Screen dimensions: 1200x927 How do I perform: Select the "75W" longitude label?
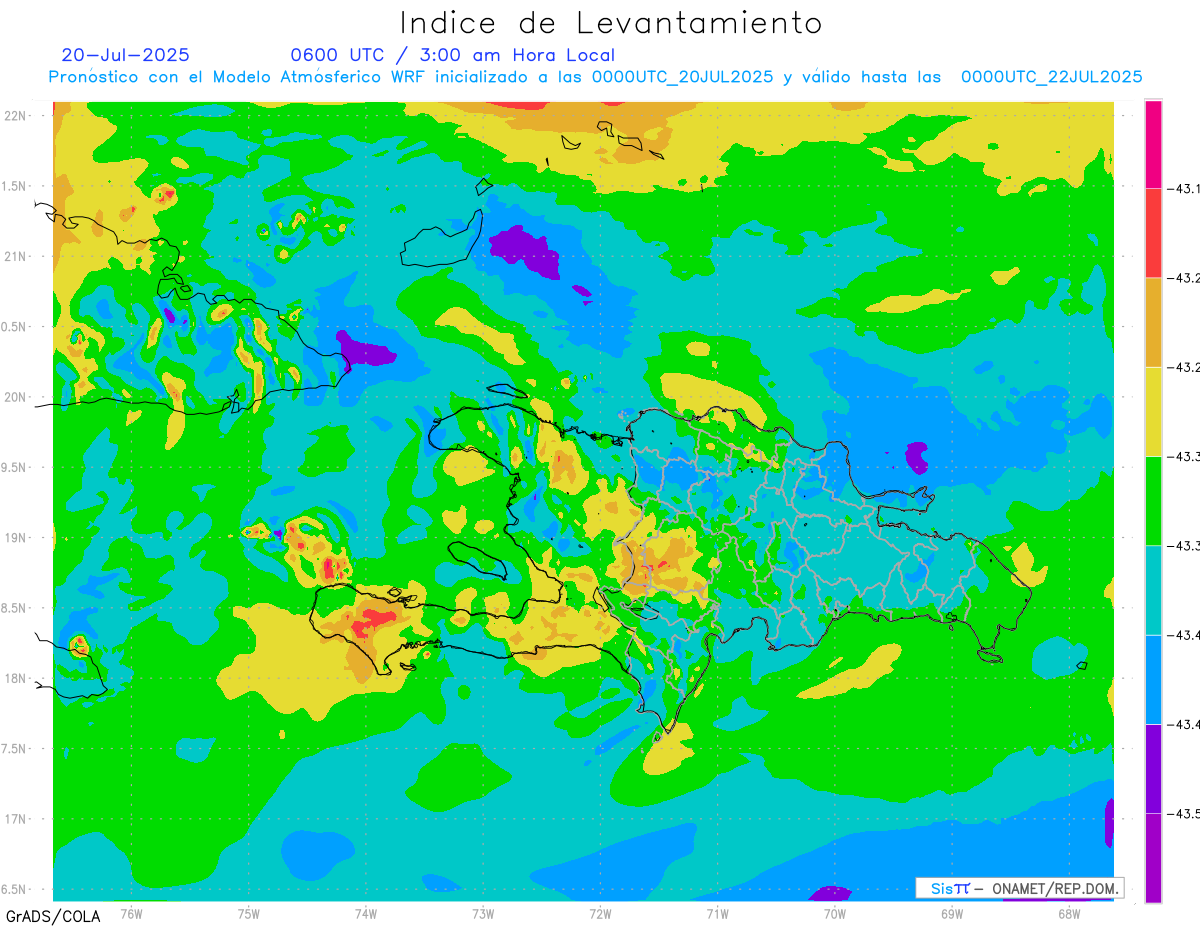tap(249, 912)
